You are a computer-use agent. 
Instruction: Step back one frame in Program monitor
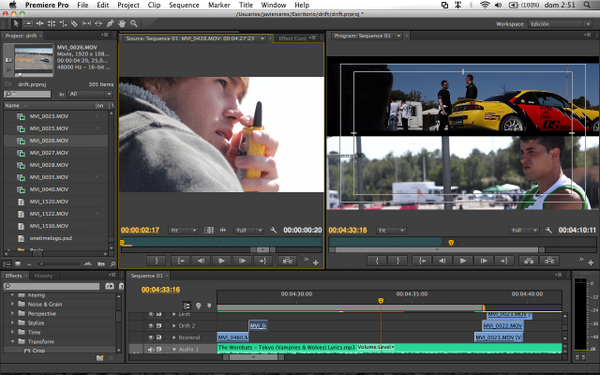coord(442,261)
